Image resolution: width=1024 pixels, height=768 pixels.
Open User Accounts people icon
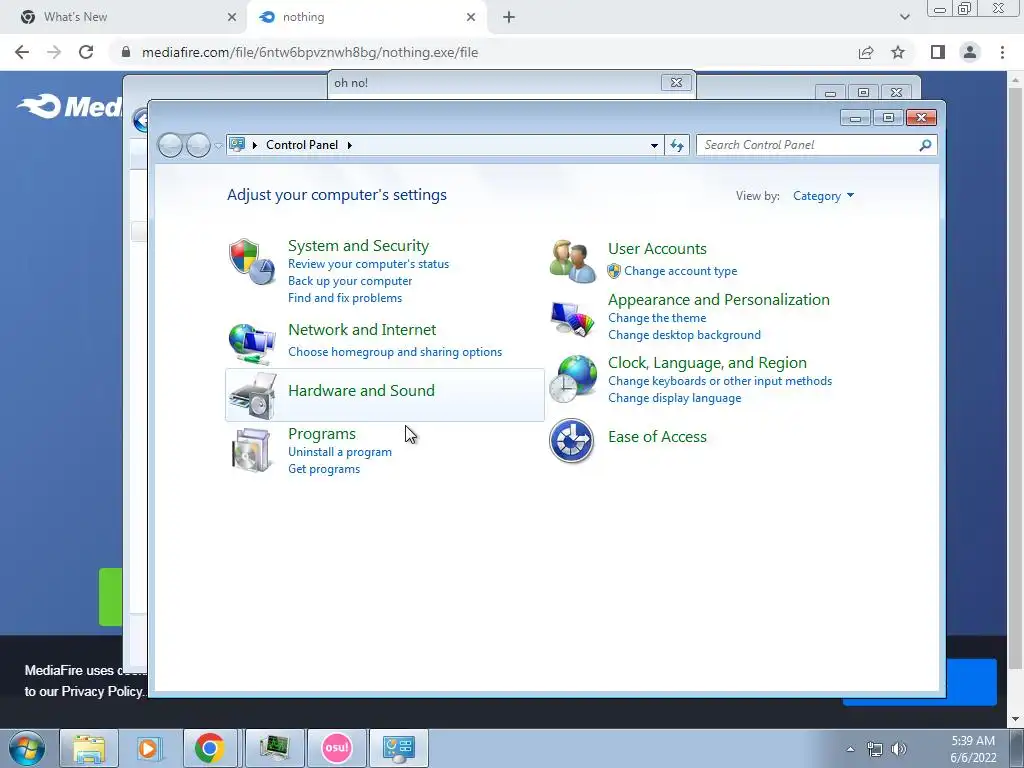point(572,261)
